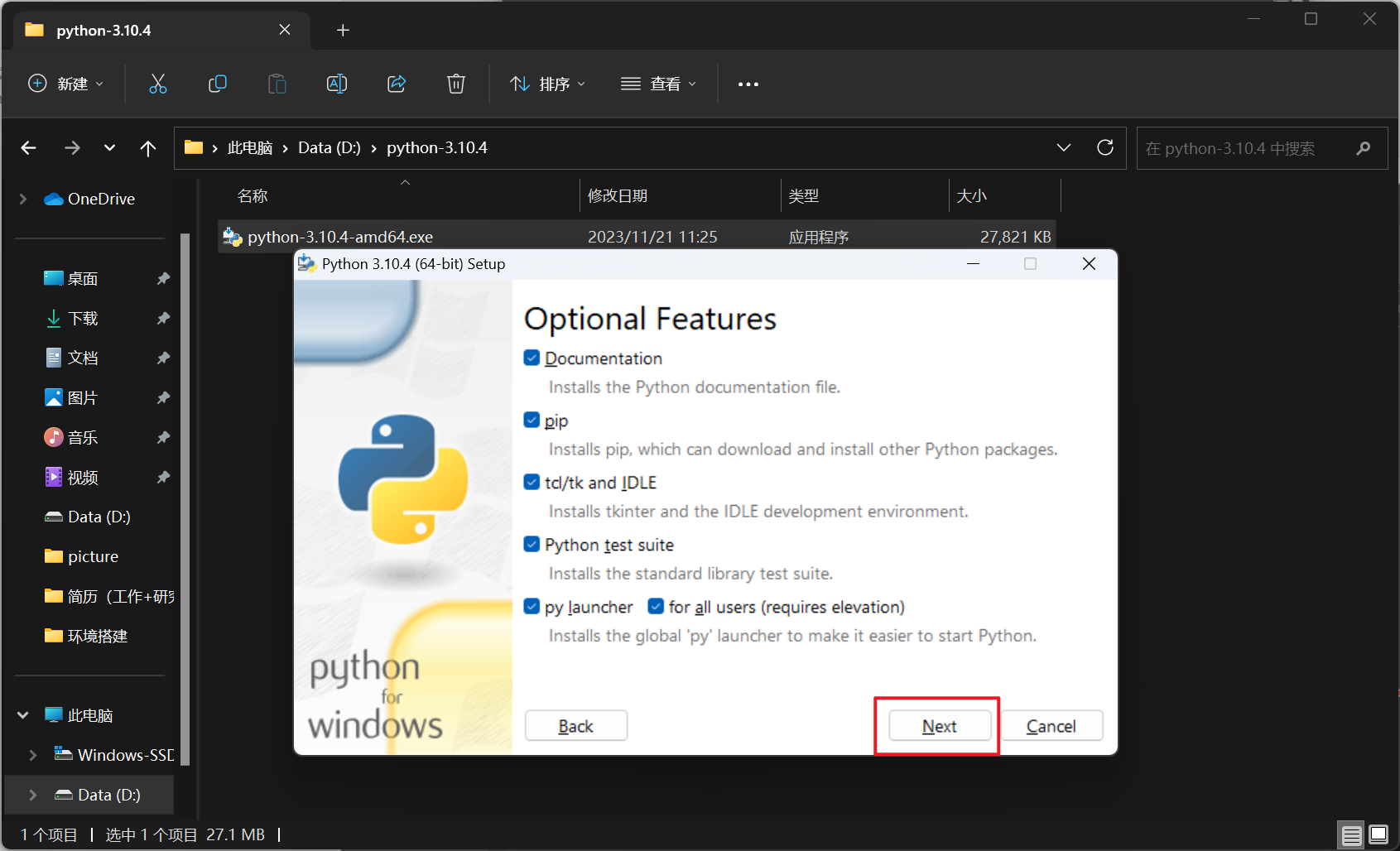Open the 查看 view options dropdown
The width and height of the screenshot is (1400, 851).
click(658, 84)
